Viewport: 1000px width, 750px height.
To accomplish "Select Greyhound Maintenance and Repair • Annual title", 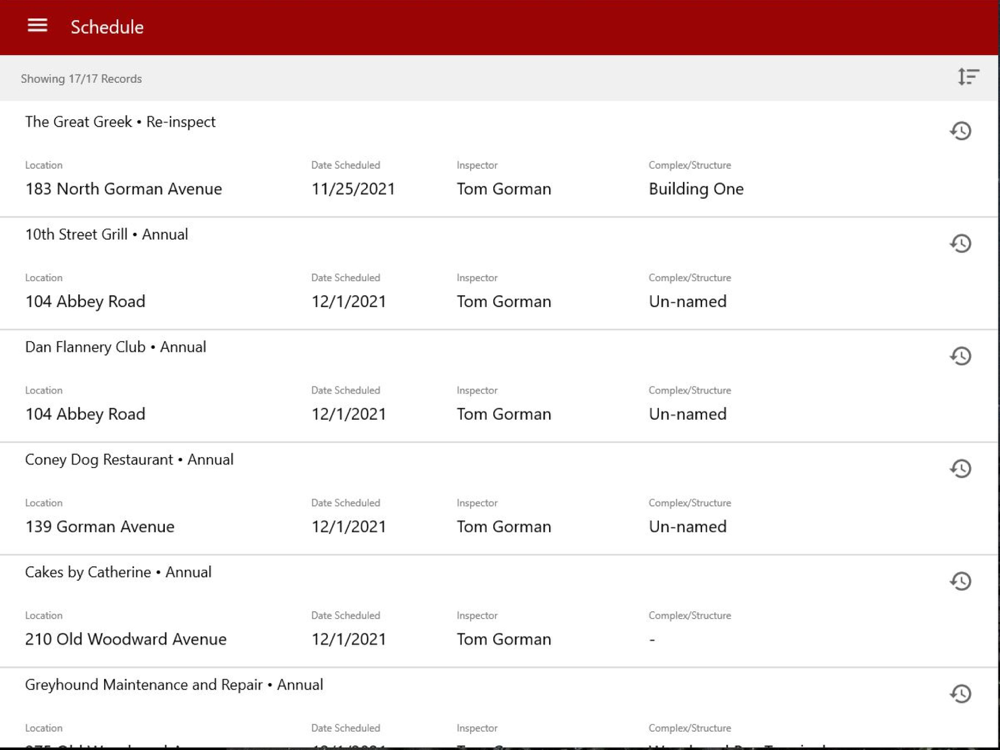I will pyautogui.click(x=174, y=685).
